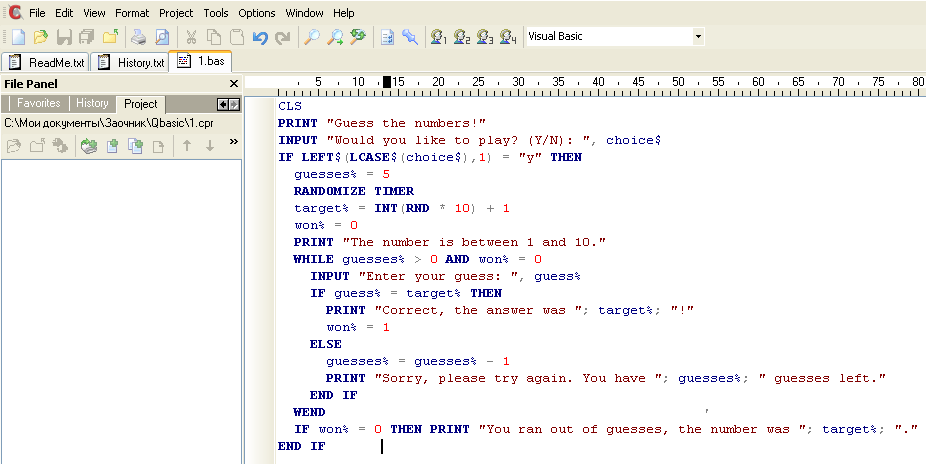The width and height of the screenshot is (926, 464).
Task: Open the Format menu
Action: [x=132, y=13]
